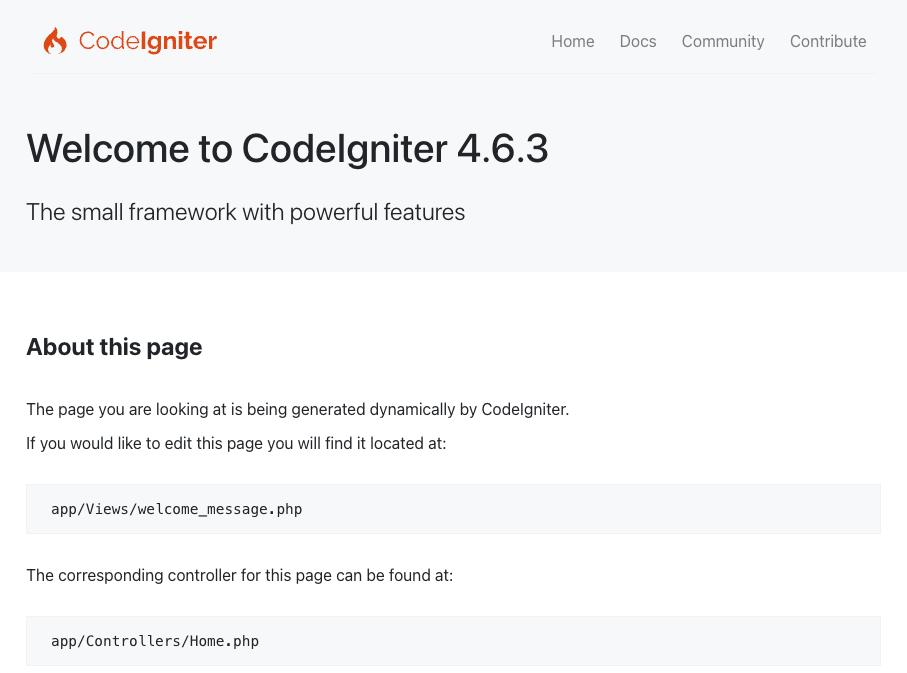This screenshot has width=907, height=673.
Task: Go to the Community page
Action: click(723, 41)
